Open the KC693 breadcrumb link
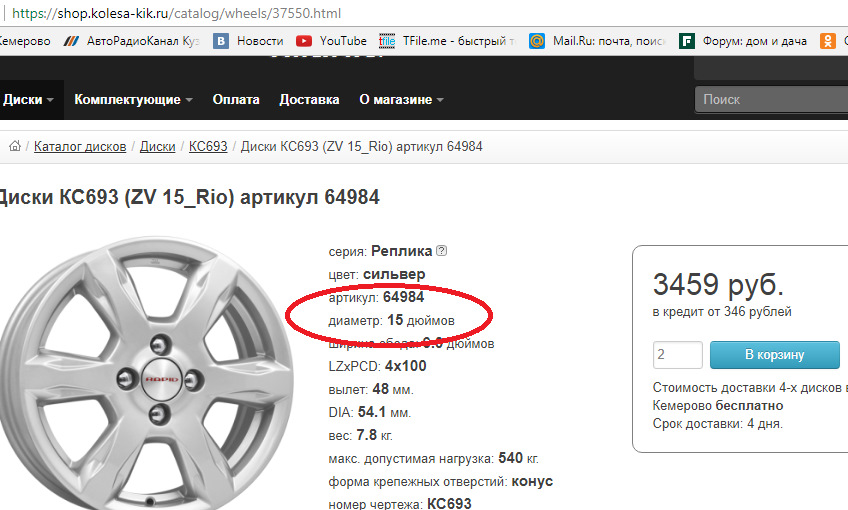Image resolution: width=848 pixels, height=510 pixels. coord(208,147)
